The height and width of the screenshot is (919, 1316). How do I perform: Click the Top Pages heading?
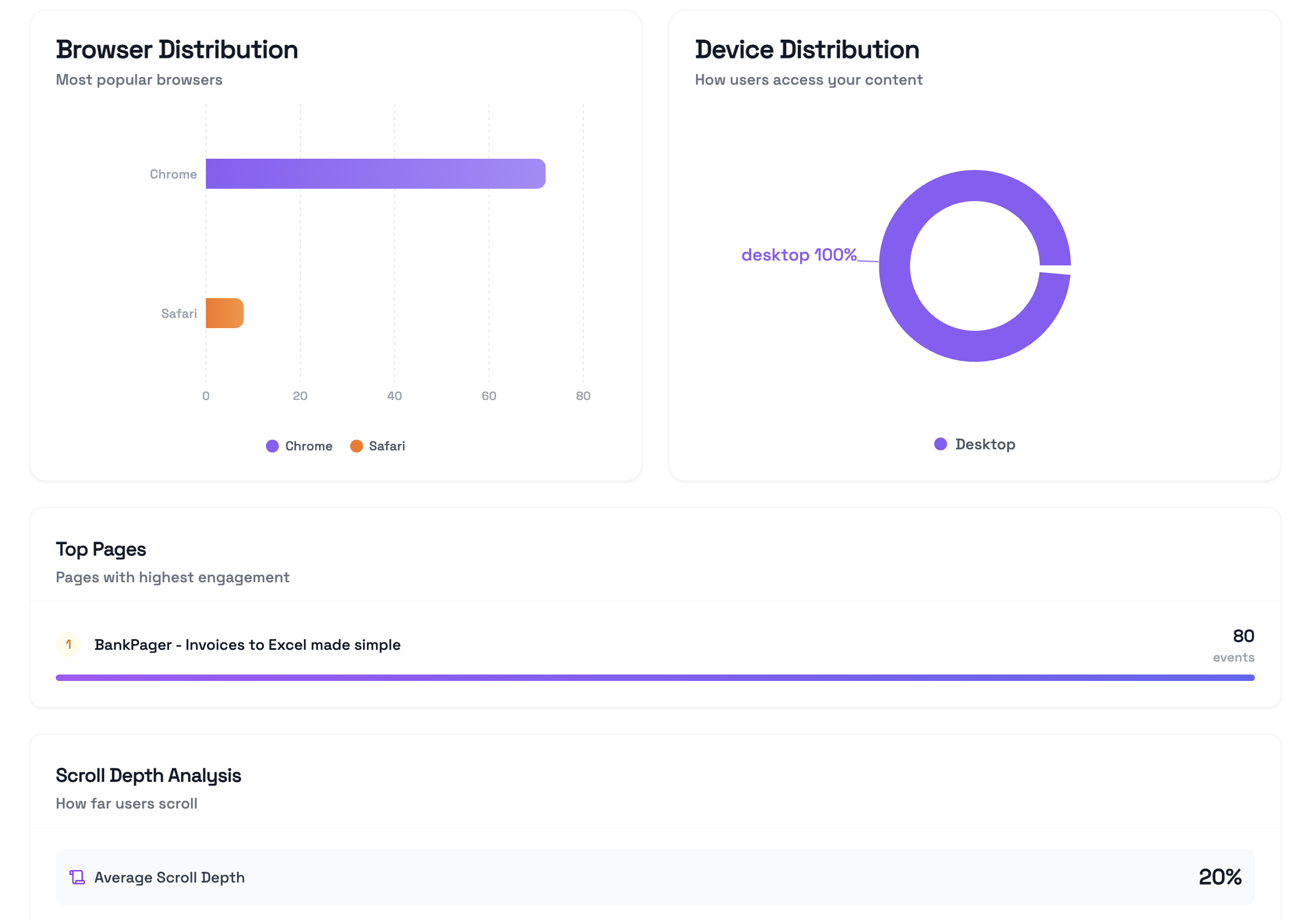click(x=101, y=550)
